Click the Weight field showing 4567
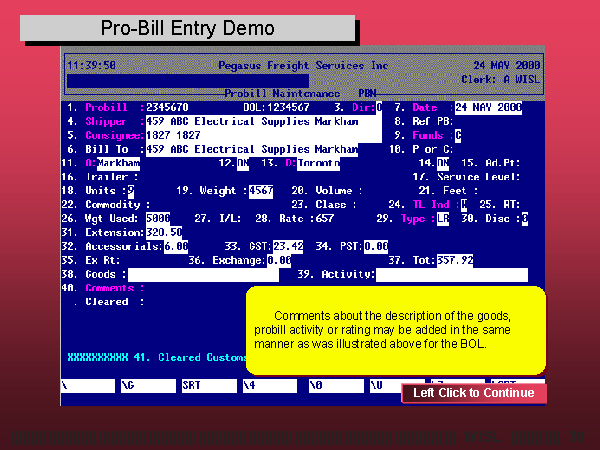Screen dimensions: 600x450 point(261,190)
